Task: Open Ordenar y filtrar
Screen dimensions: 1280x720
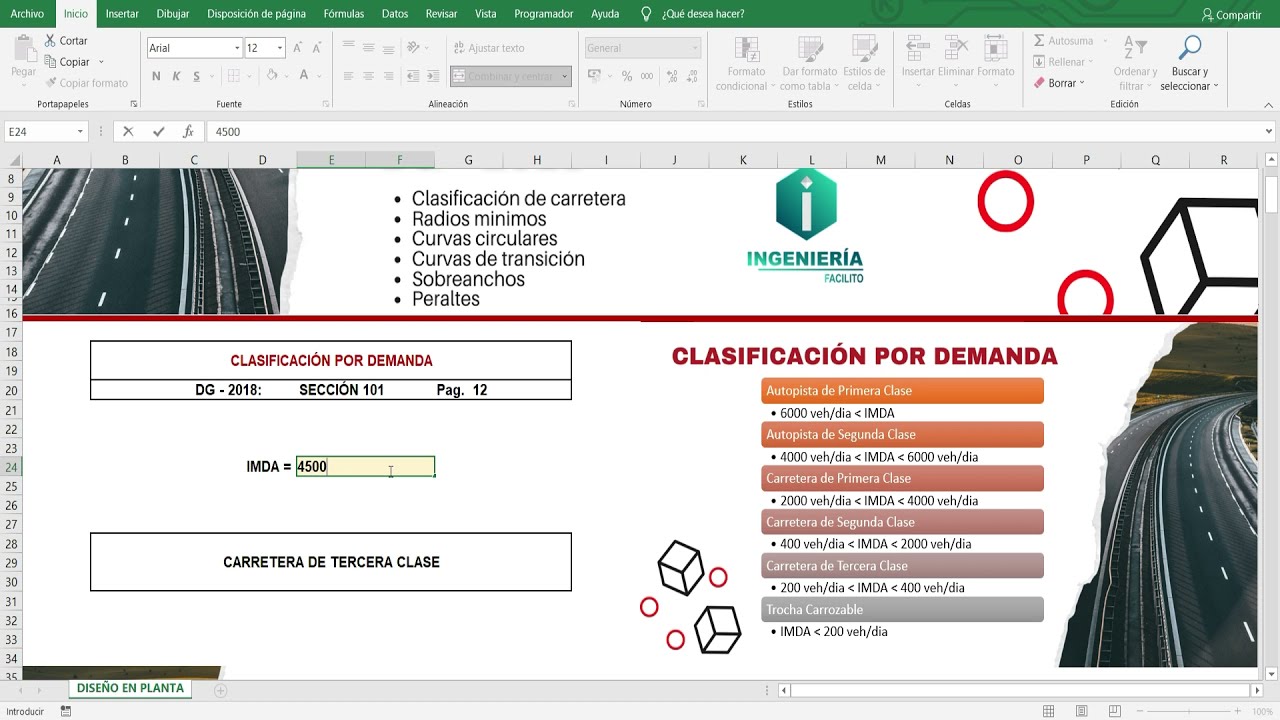Action: (1135, 65)
